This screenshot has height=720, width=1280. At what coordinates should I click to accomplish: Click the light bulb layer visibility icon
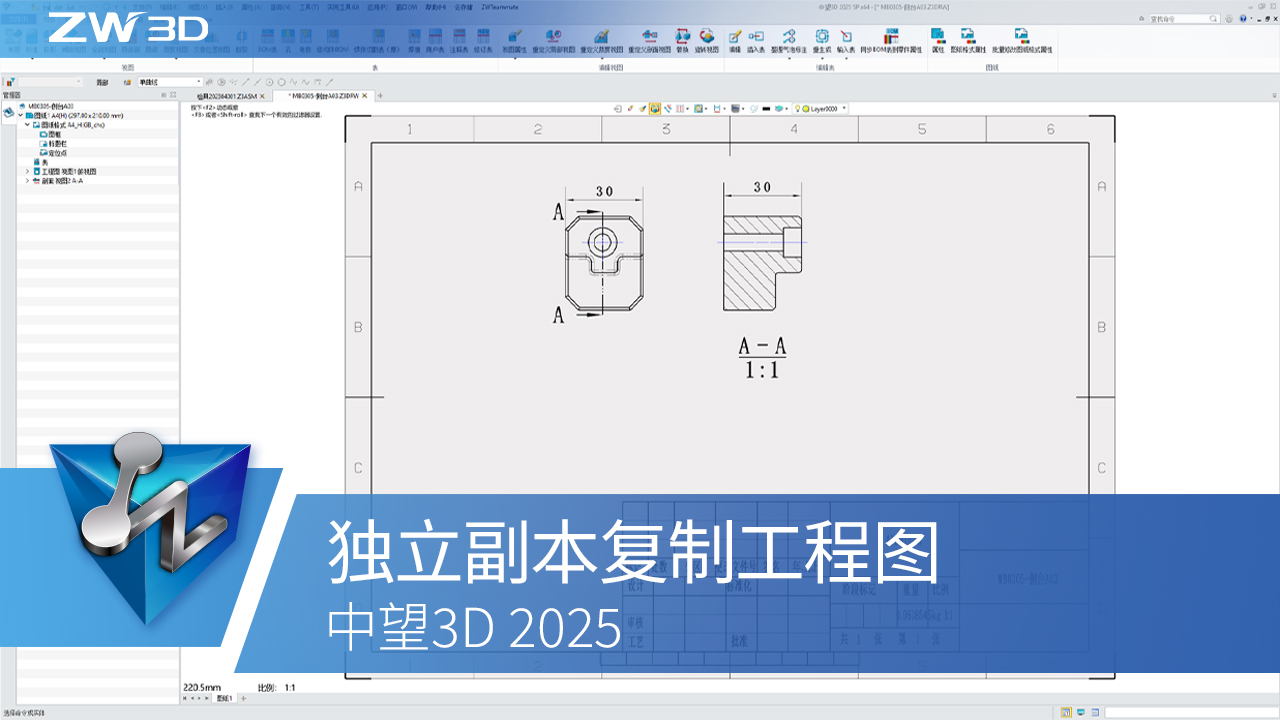pyautogui.click(x=797, y=108)
